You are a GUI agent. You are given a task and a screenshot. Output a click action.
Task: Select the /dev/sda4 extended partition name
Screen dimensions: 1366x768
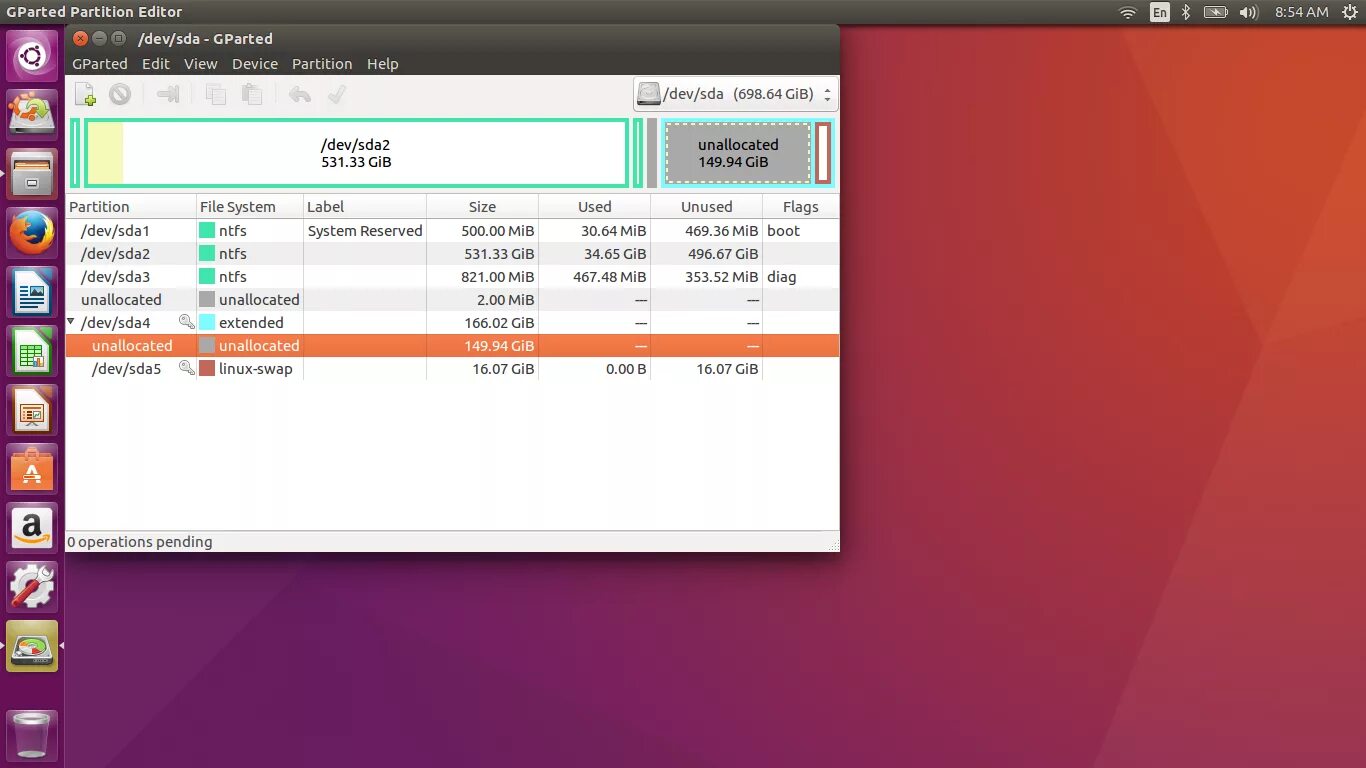115,323
